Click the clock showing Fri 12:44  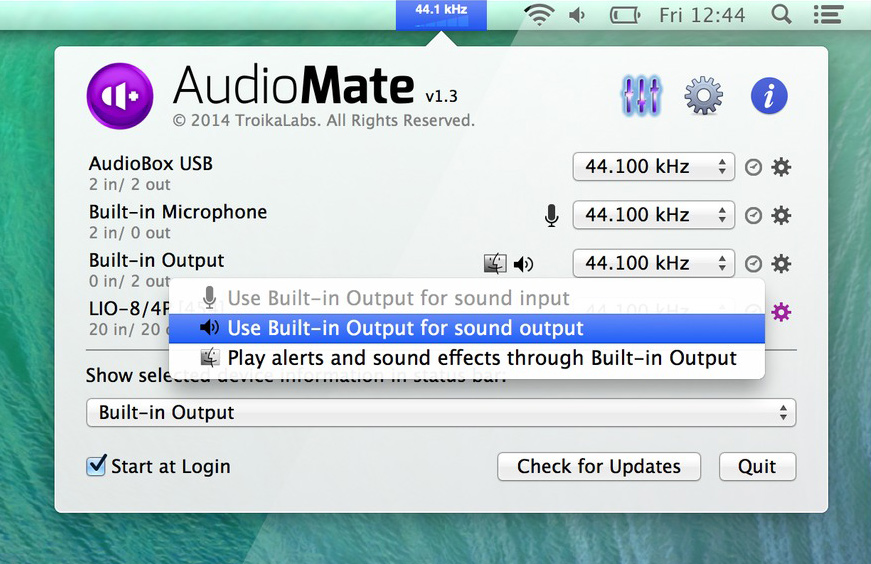tap(702, 16)
